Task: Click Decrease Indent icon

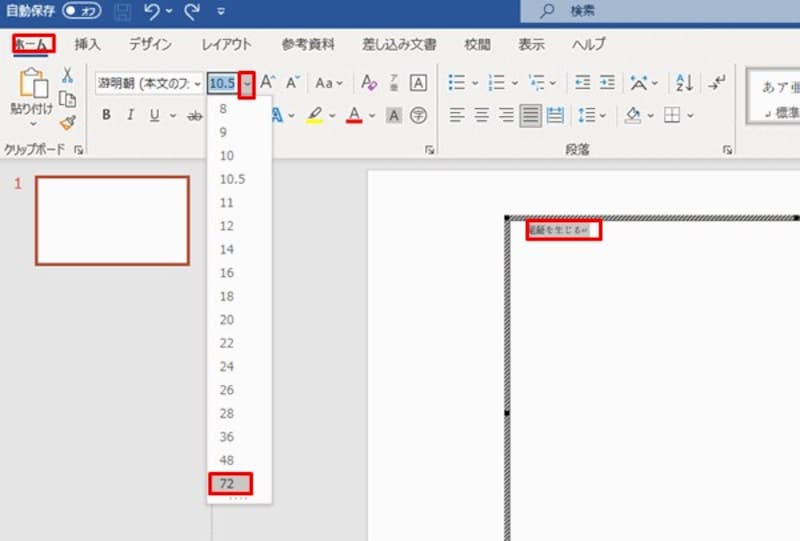Action: (x=583, y=82)
